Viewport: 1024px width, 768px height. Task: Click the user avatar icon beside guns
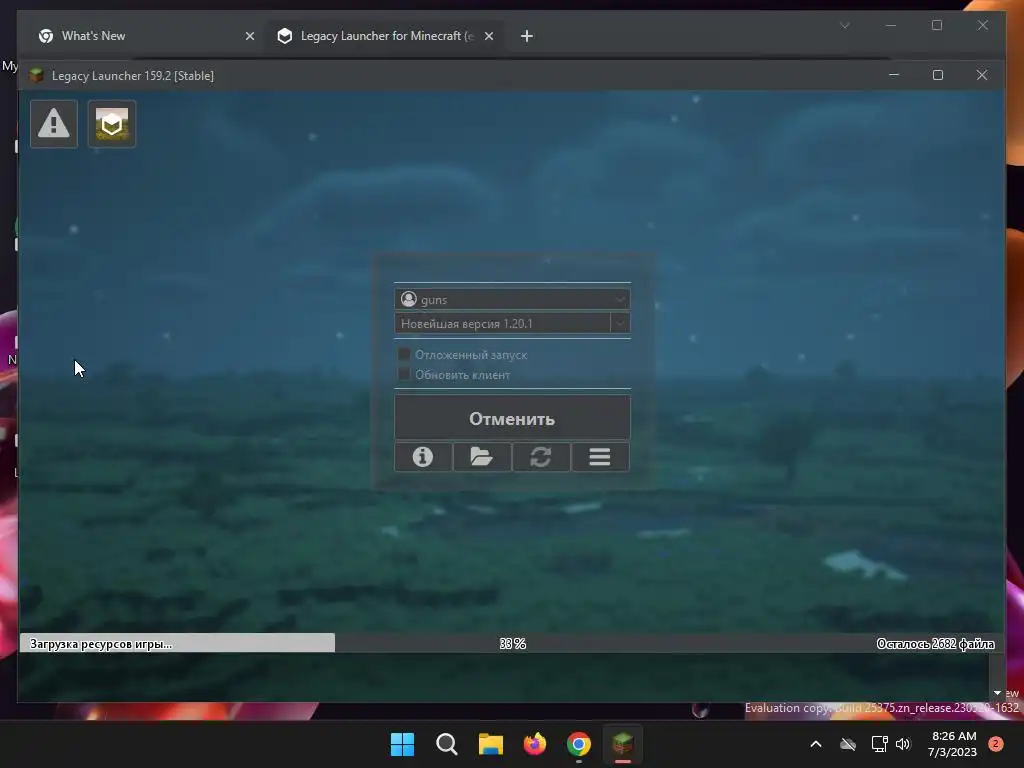pyautogui.click(x=409, y=299)
